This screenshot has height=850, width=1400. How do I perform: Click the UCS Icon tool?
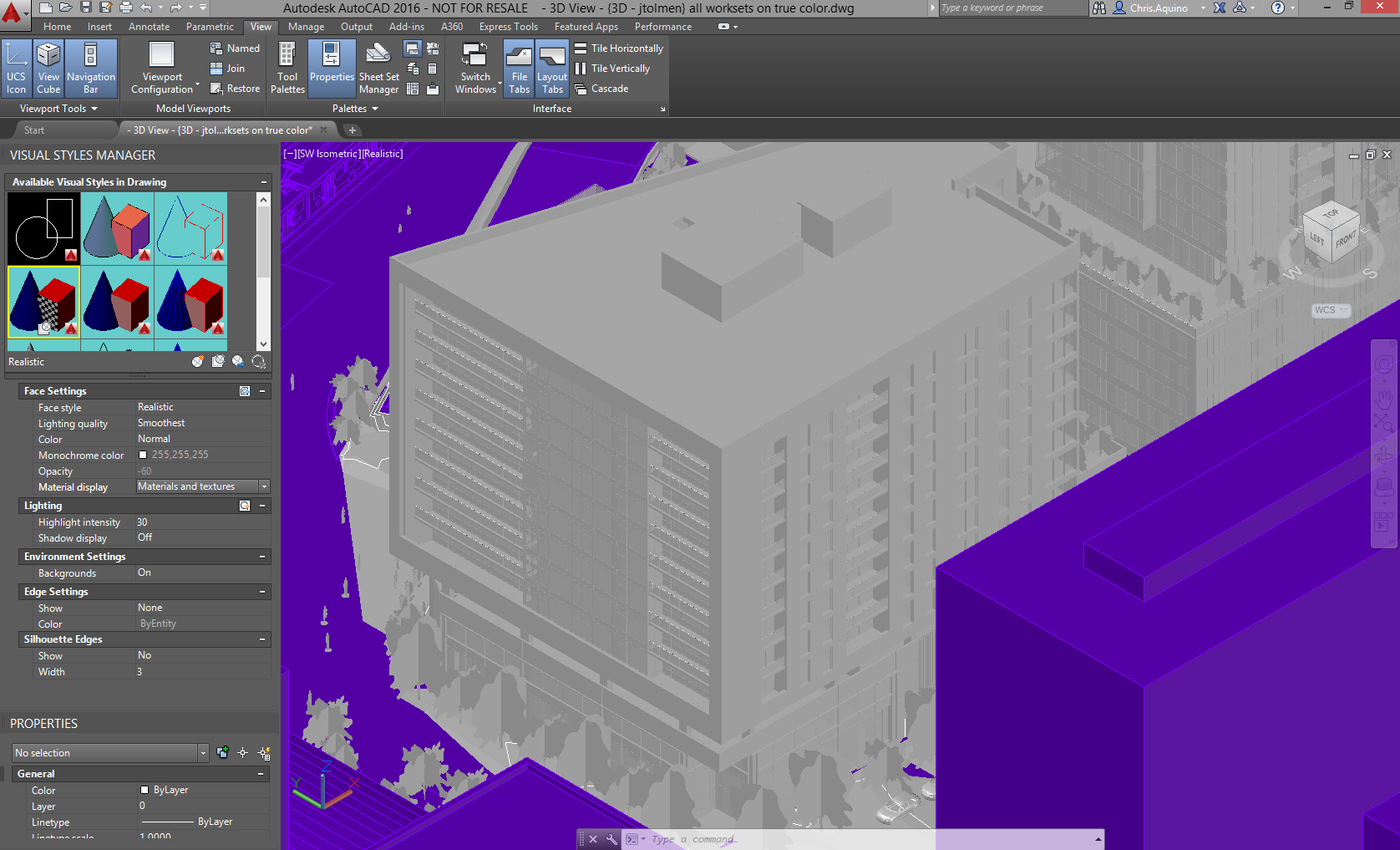point(16,67)
